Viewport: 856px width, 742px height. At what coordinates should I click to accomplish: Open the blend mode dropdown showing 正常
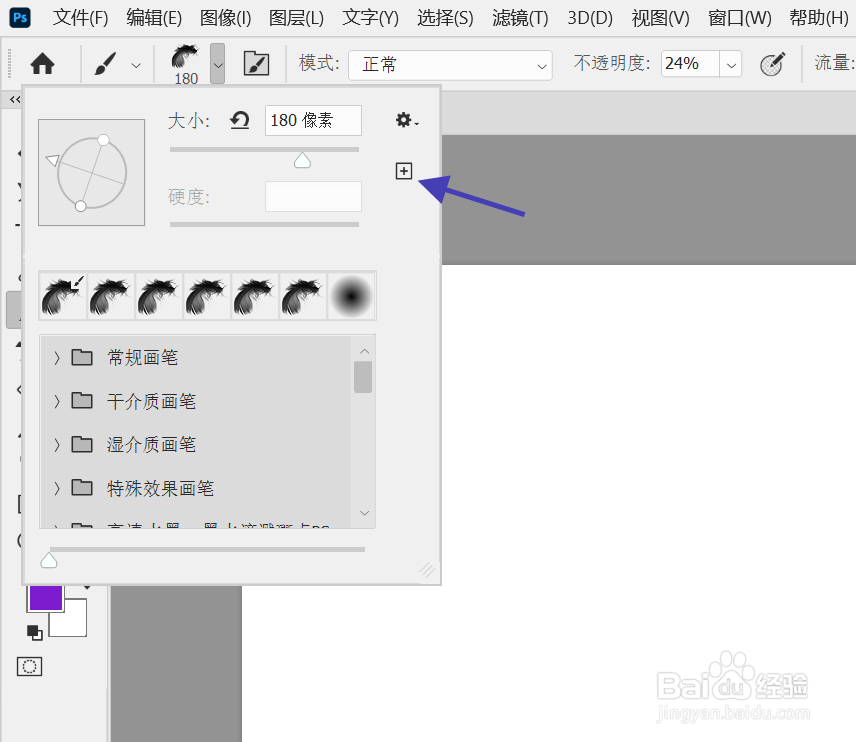pos(449,63)
